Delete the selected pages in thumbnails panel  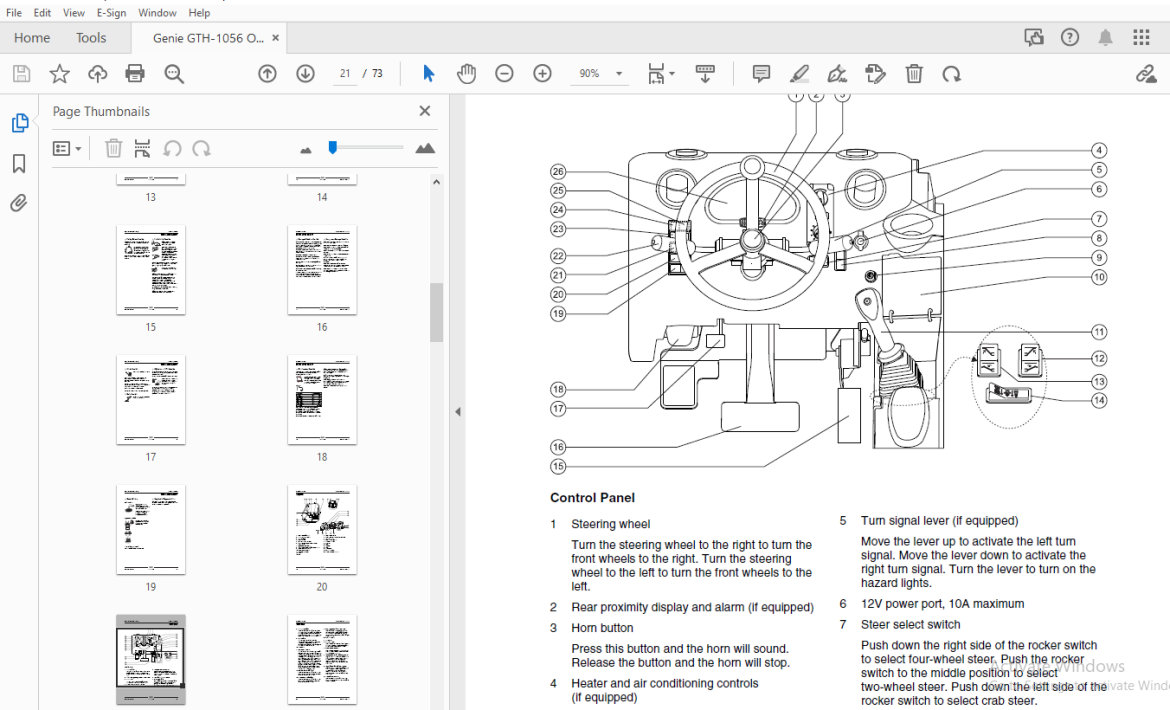point(113,148)
